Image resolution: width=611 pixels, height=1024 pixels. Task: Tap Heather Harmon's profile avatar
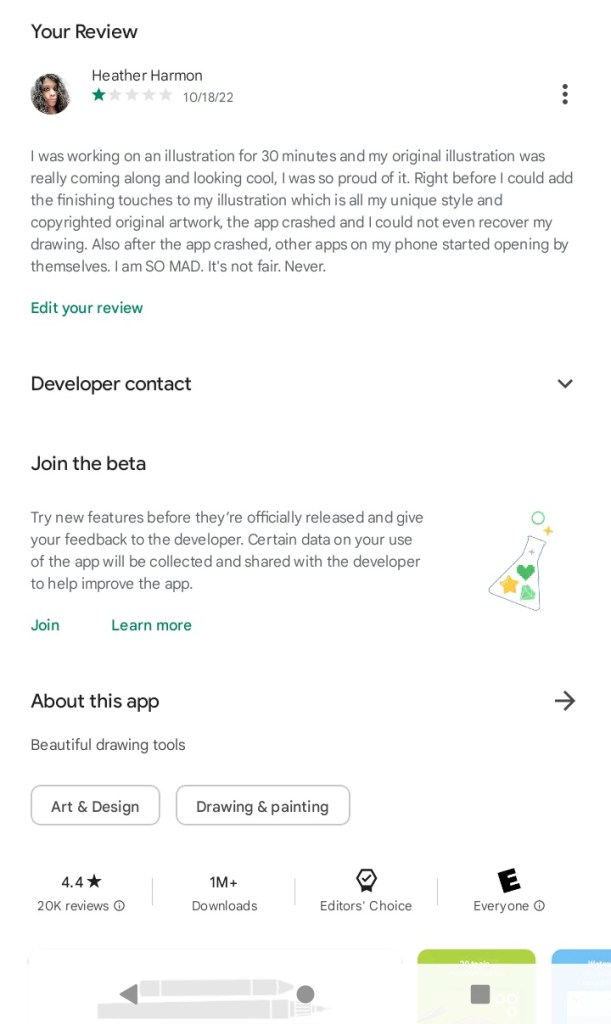click(x=50, y=93)
